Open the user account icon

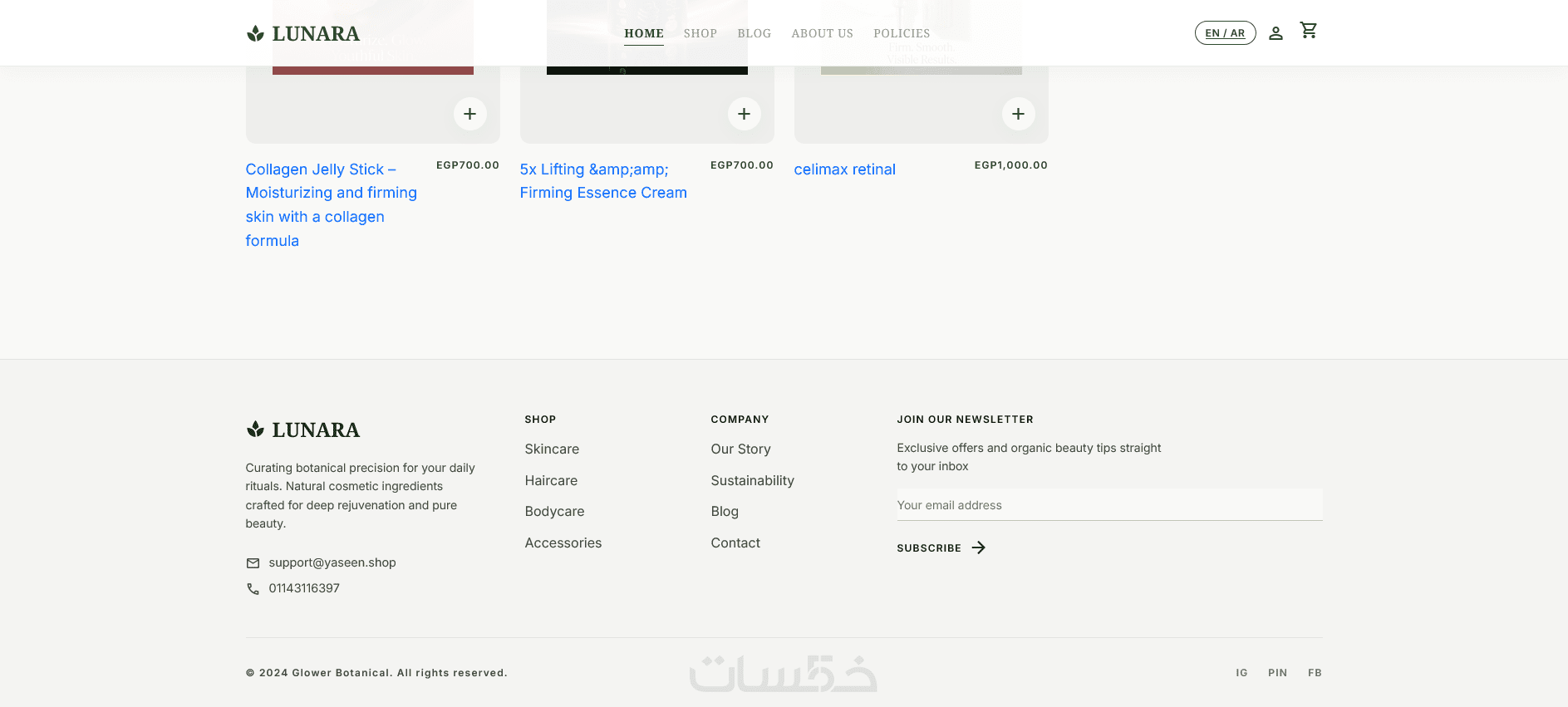click(1276, 33)
